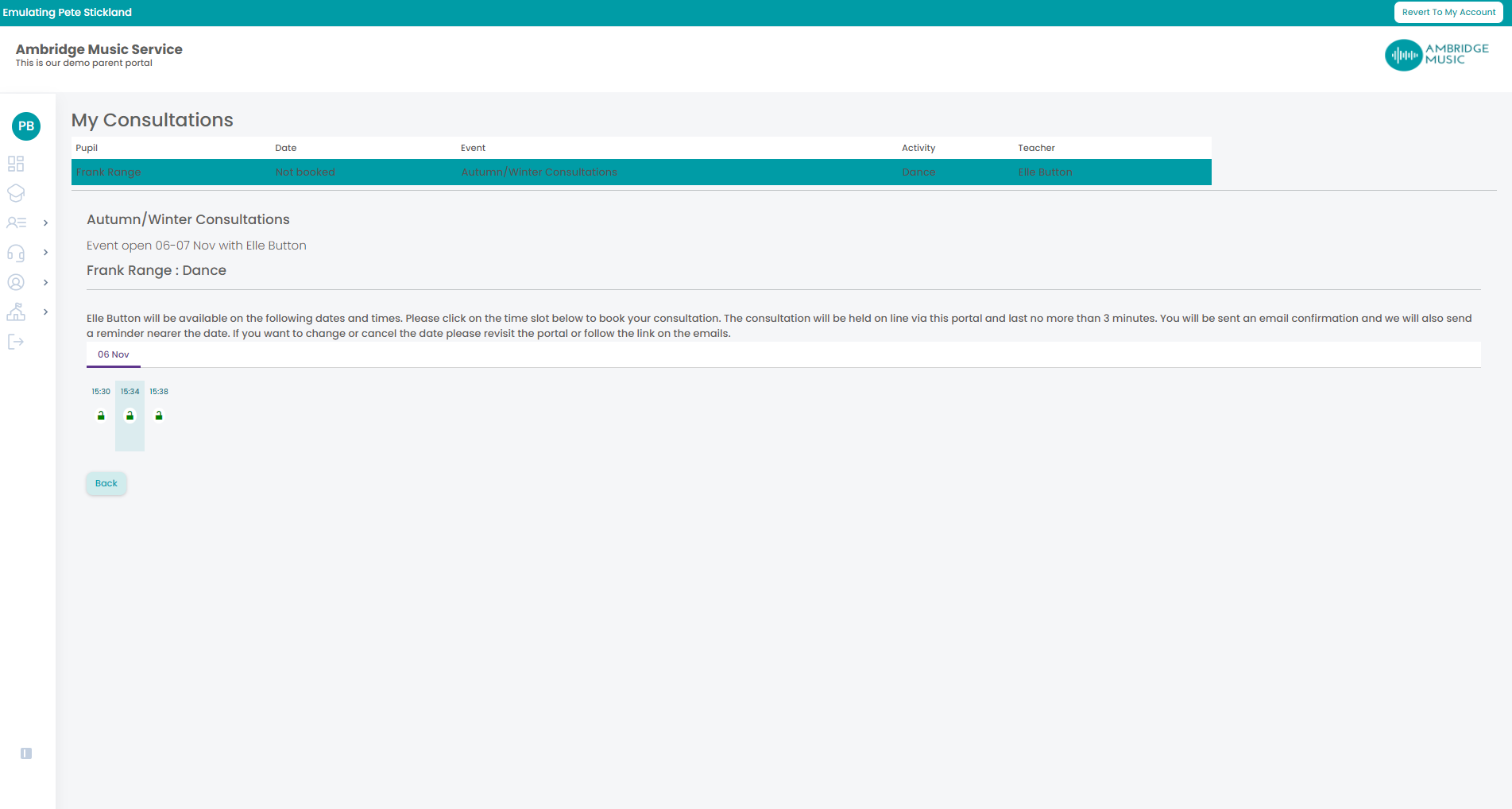
Task: Click the Emulating Pete Stickland banner text
Action: click(x=68, y=12)
